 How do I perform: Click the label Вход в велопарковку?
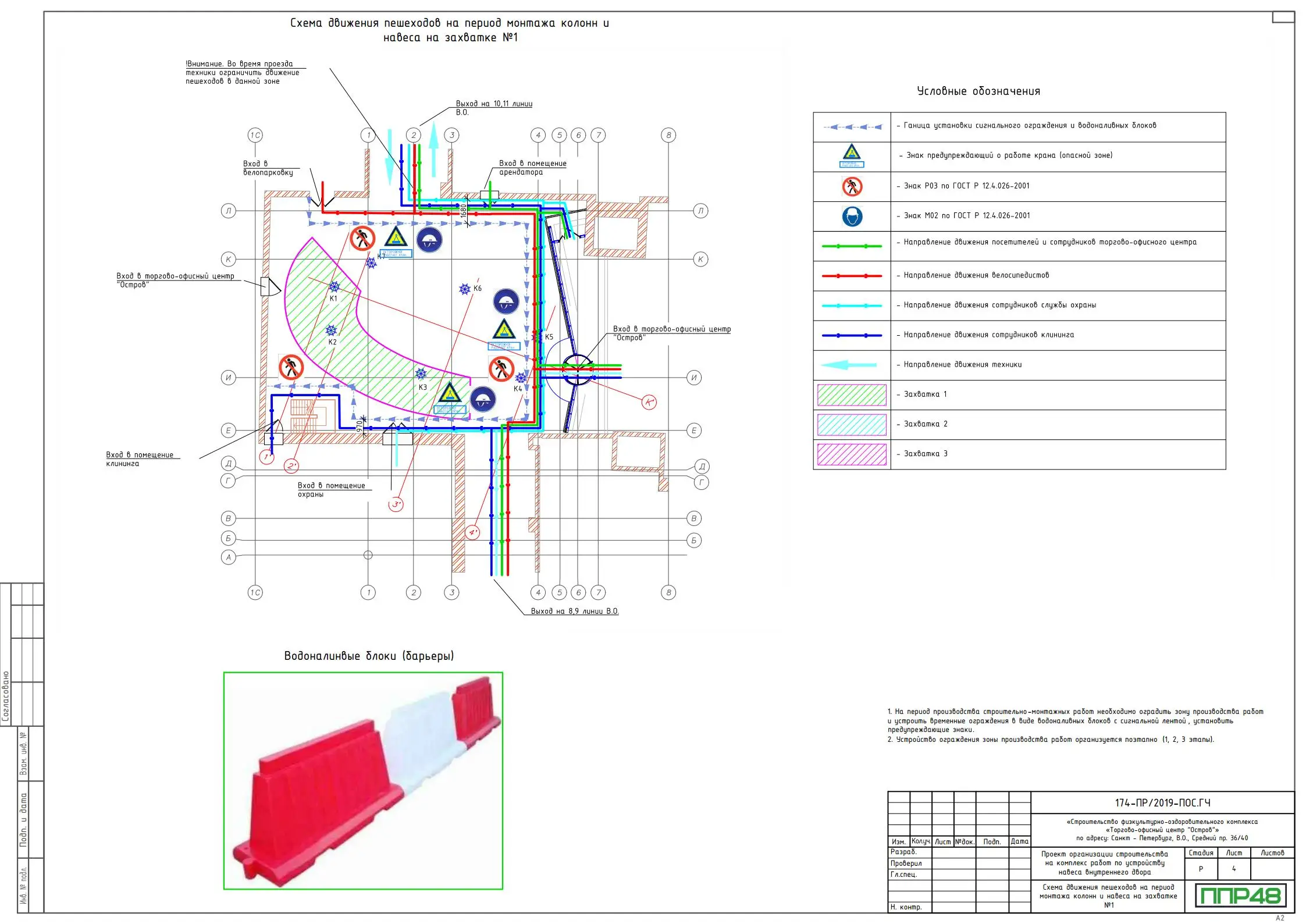268,168
